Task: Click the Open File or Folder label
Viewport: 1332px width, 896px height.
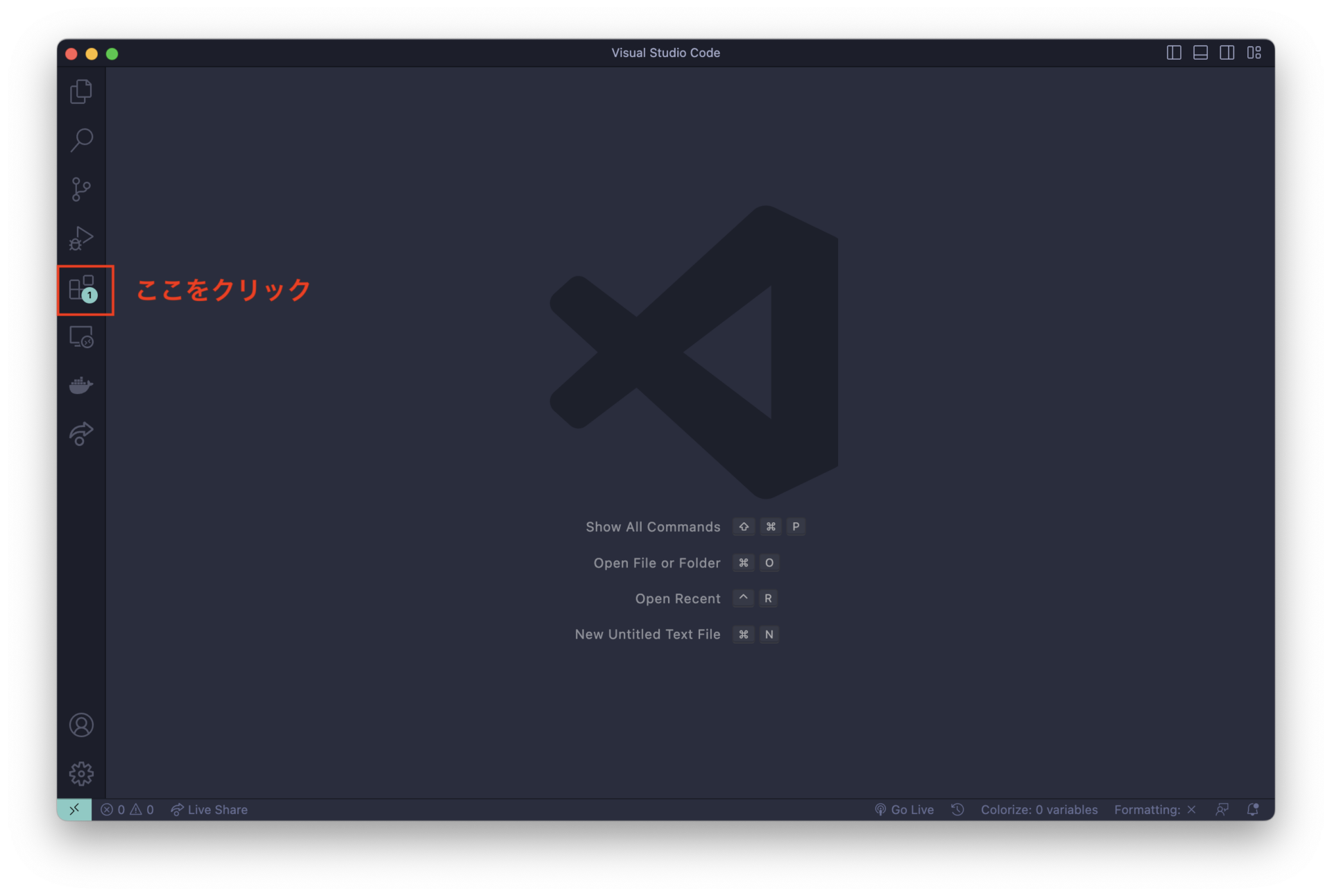Action: pyautogui.click(x=657, y=563)
